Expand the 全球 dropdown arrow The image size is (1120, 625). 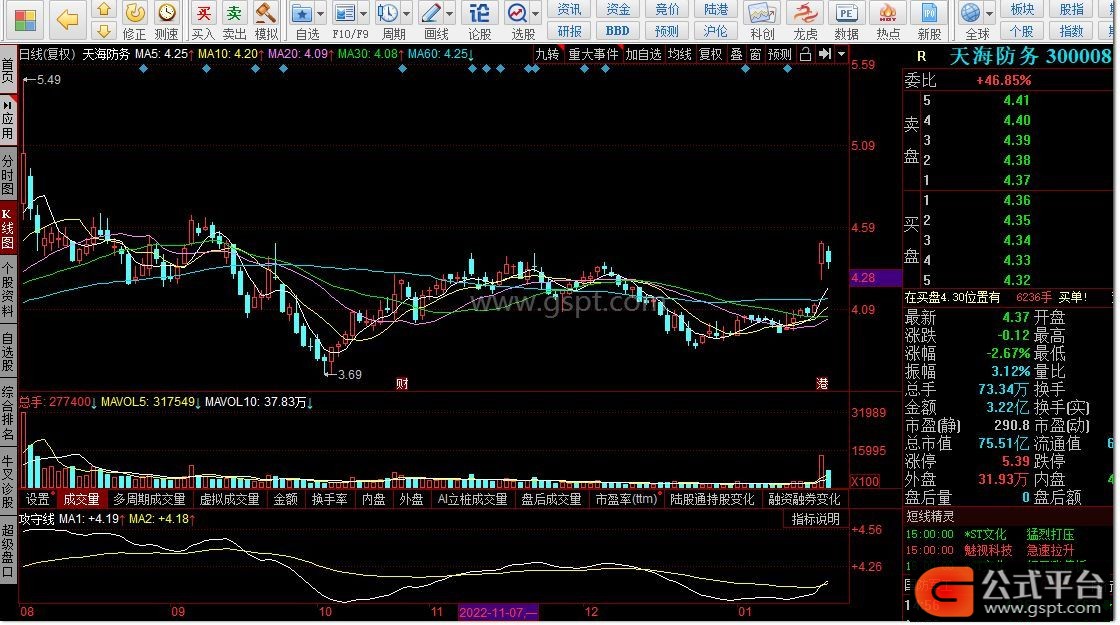coord(989,14)
